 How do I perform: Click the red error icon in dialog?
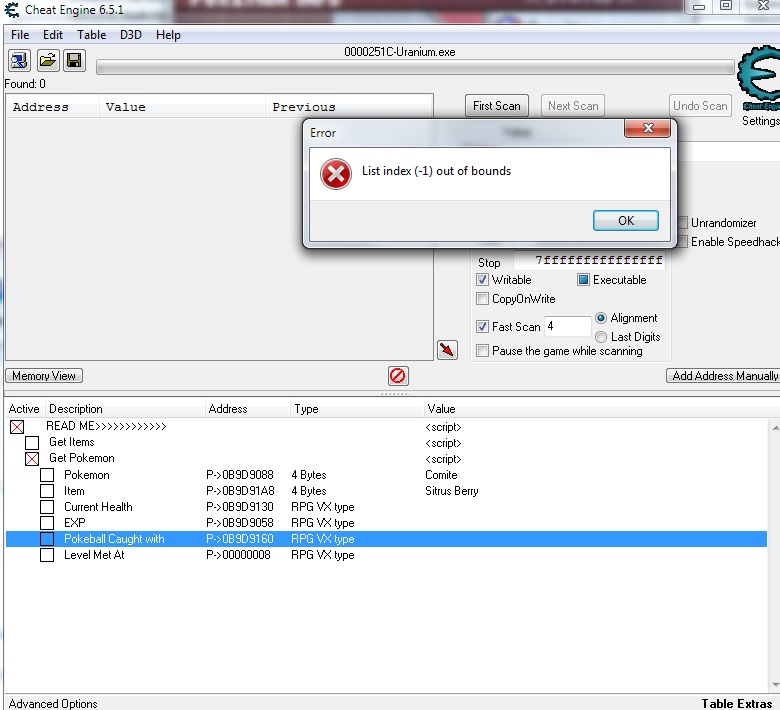[336, 174]
